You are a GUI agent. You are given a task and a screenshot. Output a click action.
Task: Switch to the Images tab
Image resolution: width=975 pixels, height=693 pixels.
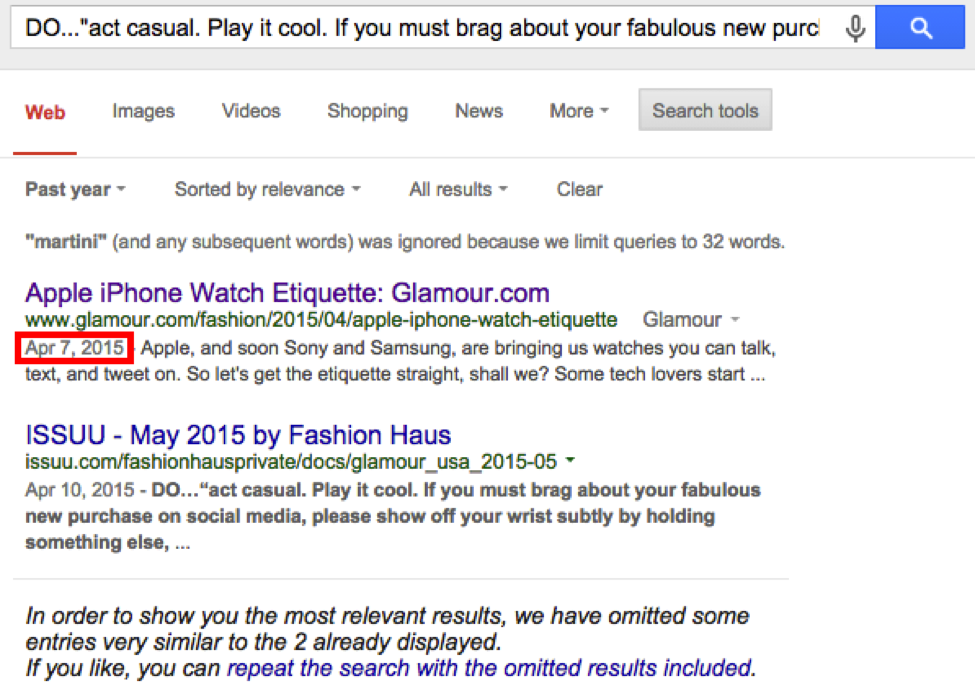point(144,111)
